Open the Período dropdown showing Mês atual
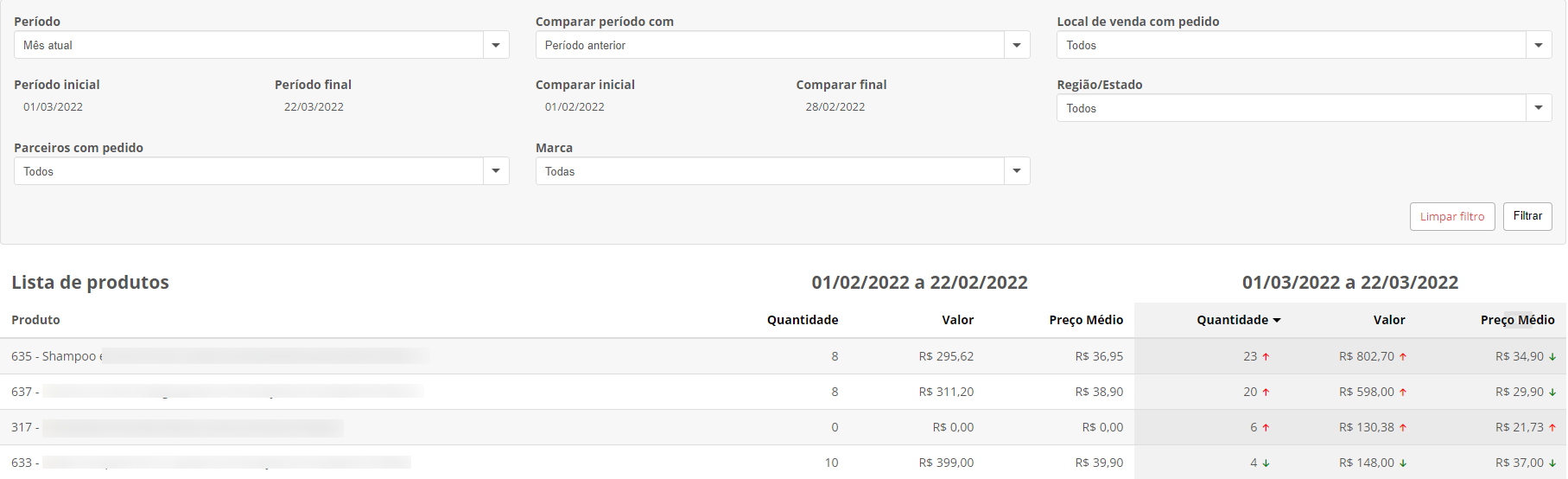The width and height of the screenshot is (1568, 479). pyautogui.click(x=496, y=45)
